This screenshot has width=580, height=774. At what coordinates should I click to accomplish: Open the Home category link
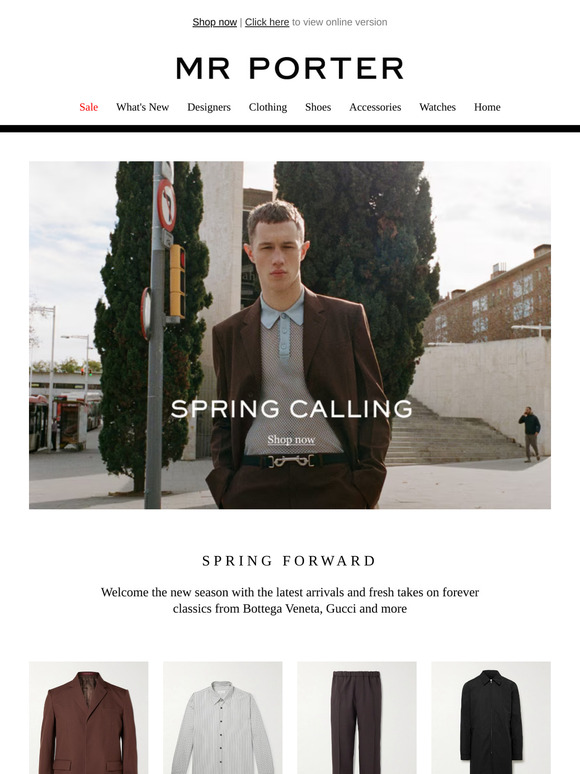(x=487, y=107)
